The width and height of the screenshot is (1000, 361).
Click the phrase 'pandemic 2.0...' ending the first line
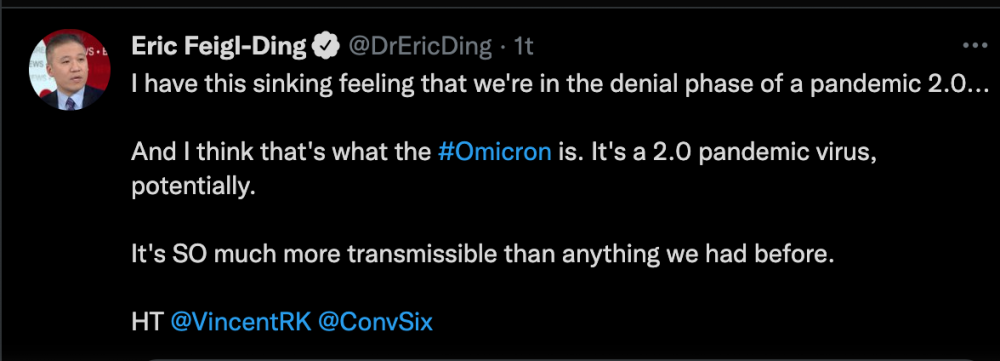(900, 84)
